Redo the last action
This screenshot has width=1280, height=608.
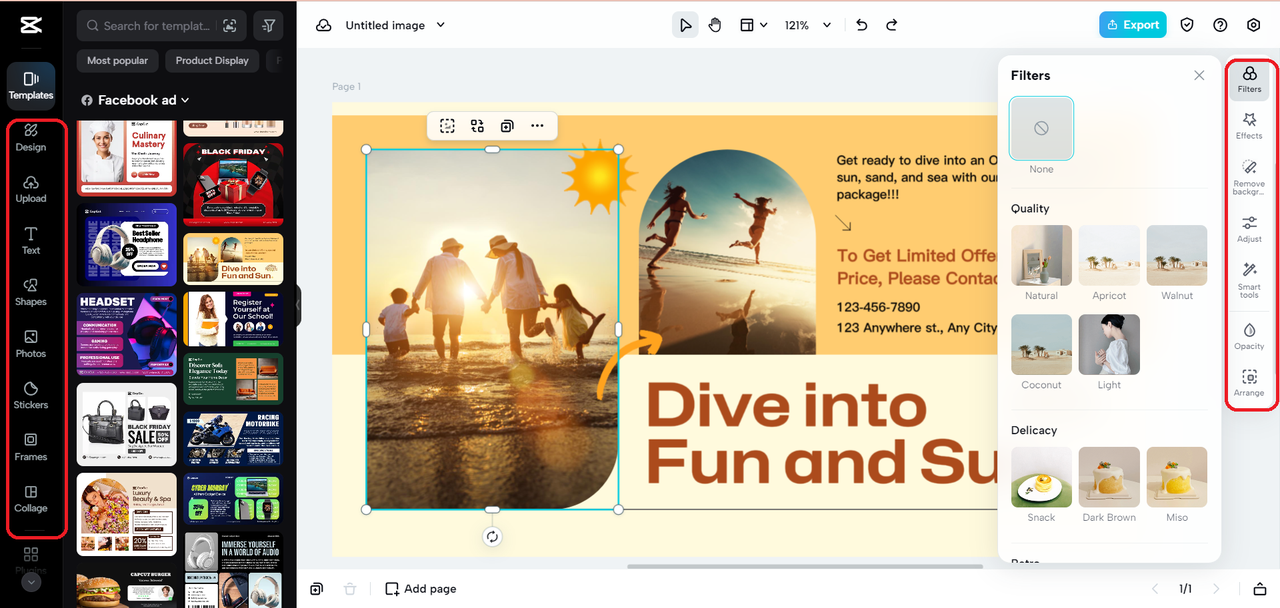click(891, 25)
